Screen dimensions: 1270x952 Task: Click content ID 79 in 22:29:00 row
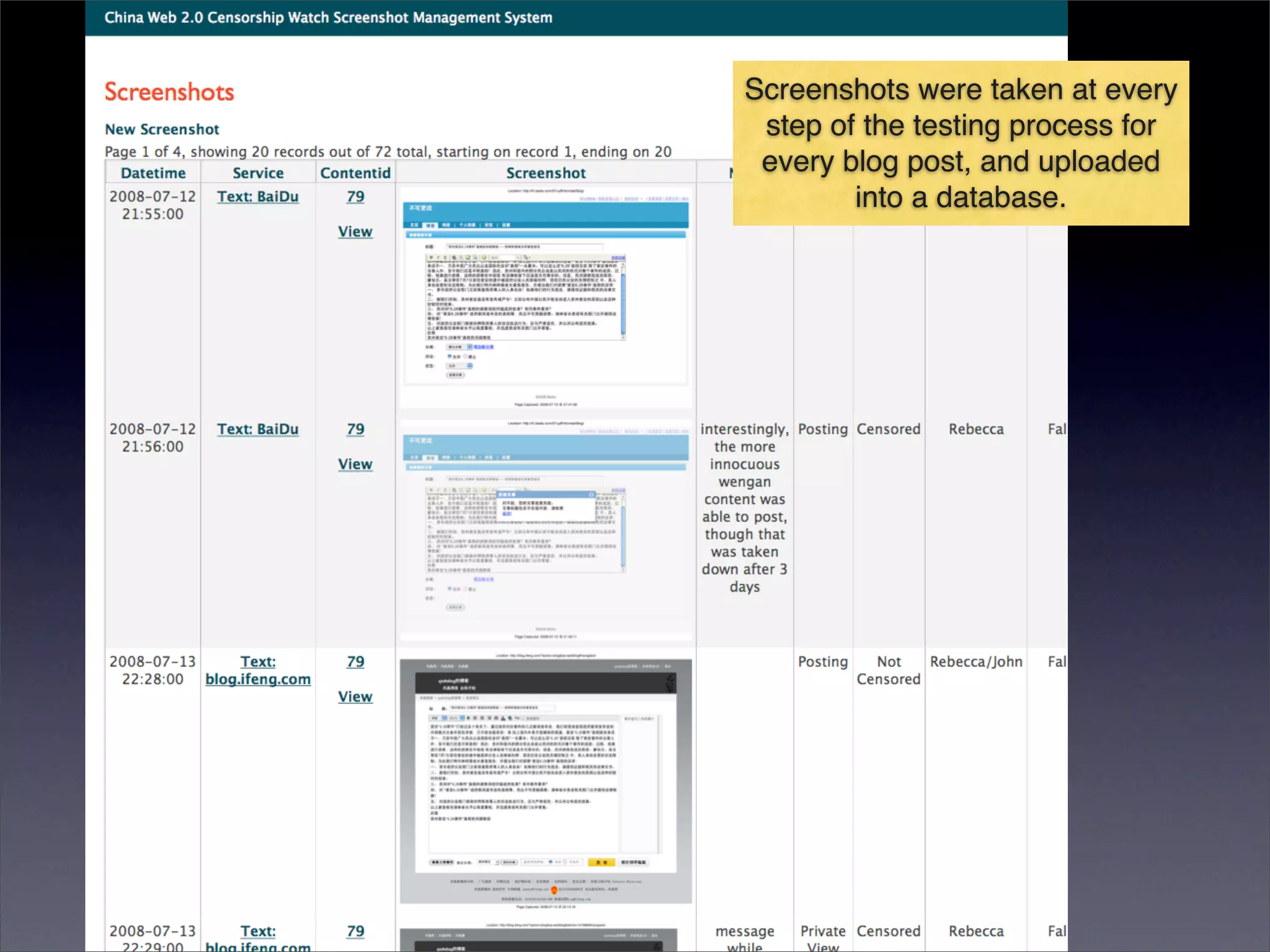355,932
